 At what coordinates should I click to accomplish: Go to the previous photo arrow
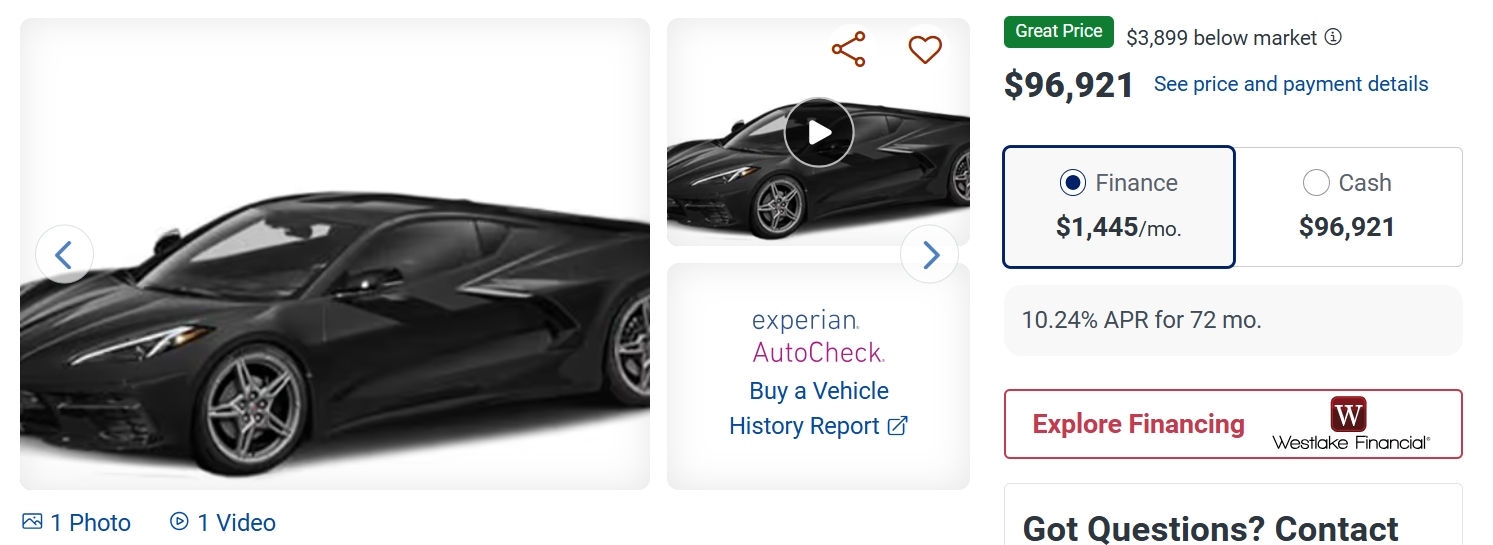[64, 255]
